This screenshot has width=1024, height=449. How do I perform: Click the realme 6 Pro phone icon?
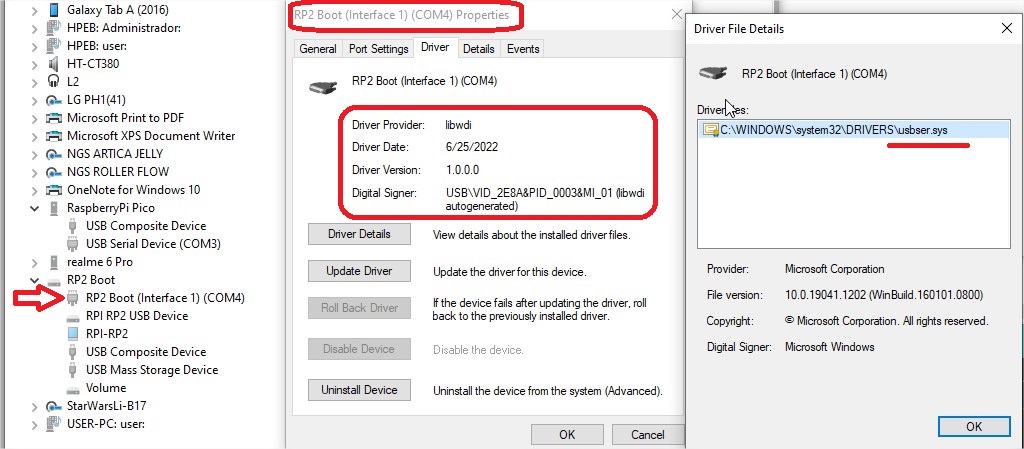55,262
